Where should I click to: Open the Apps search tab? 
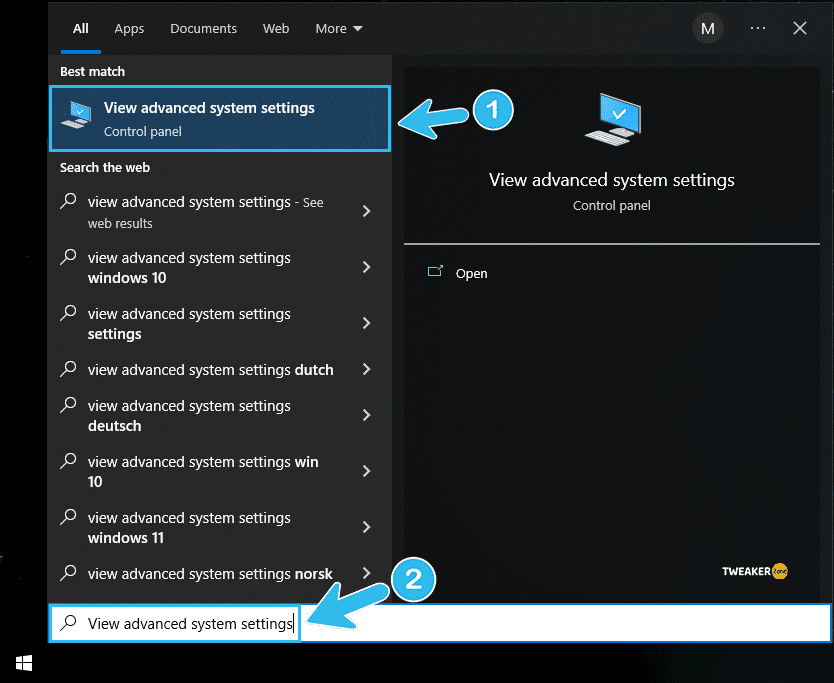129,29
